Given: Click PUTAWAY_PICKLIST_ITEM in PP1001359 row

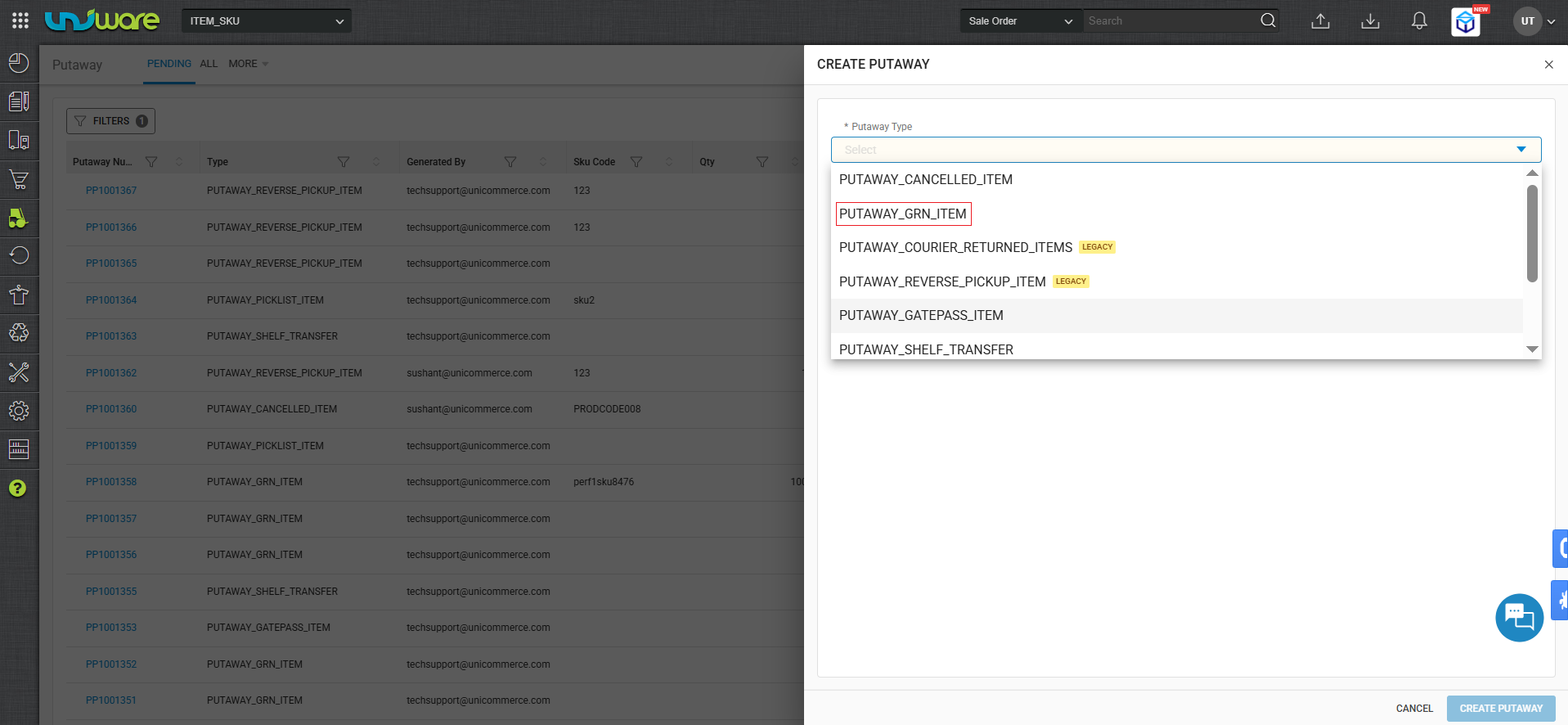Looking at the screenshot, I should [x=265, y=446].
